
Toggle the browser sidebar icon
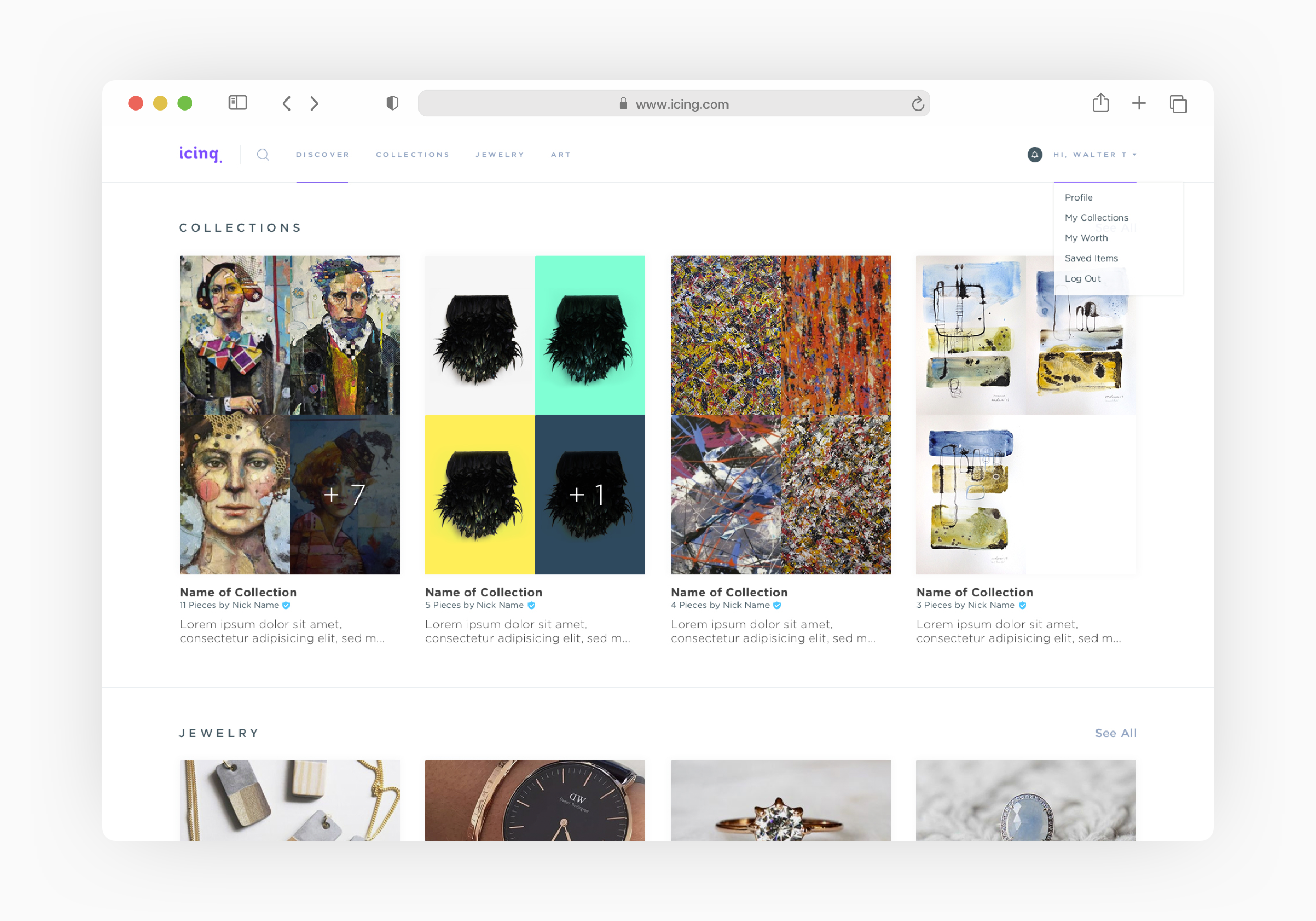(x=237, y=103)
